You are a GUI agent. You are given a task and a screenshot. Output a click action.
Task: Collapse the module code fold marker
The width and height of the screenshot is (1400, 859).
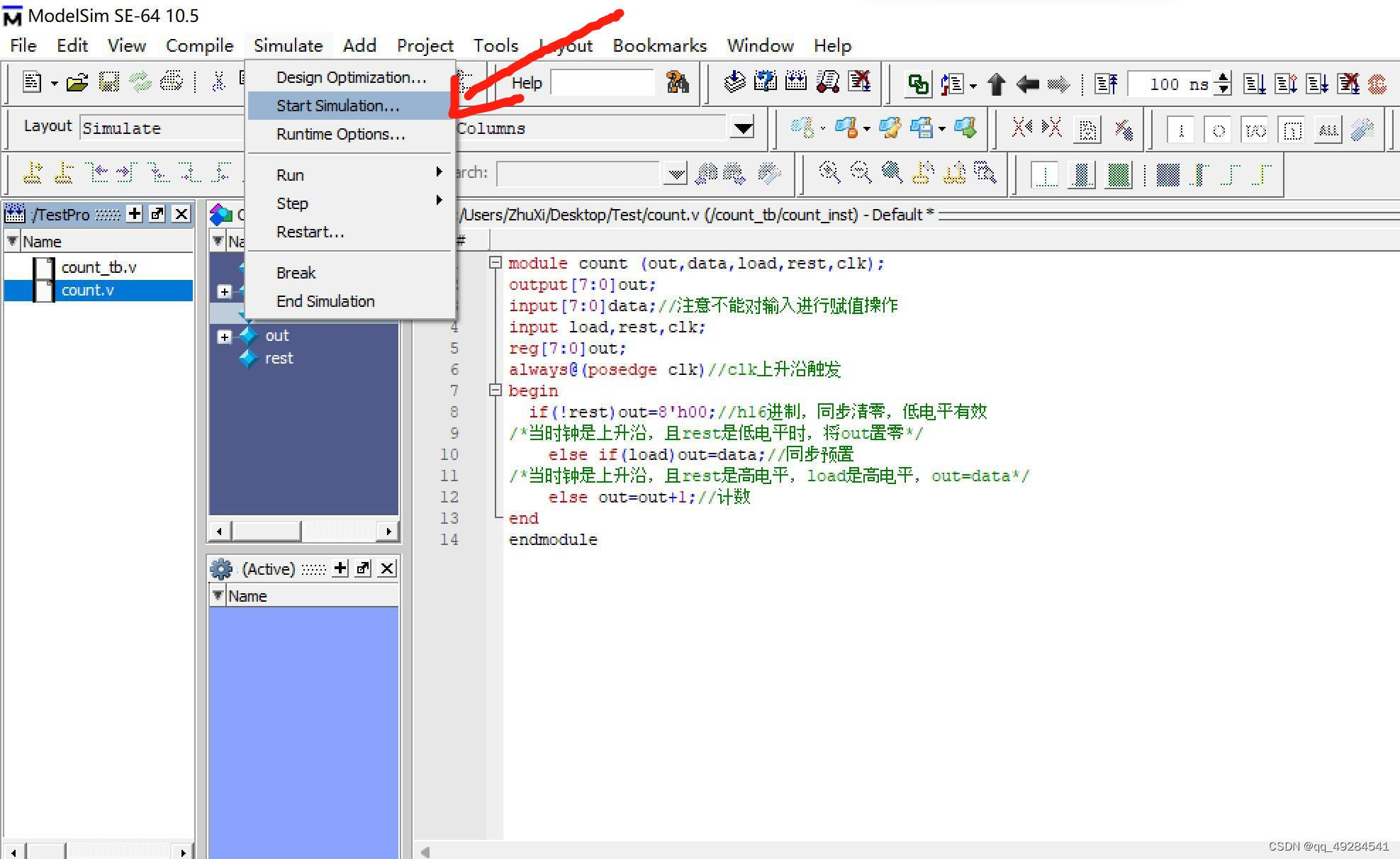point(495,263)
